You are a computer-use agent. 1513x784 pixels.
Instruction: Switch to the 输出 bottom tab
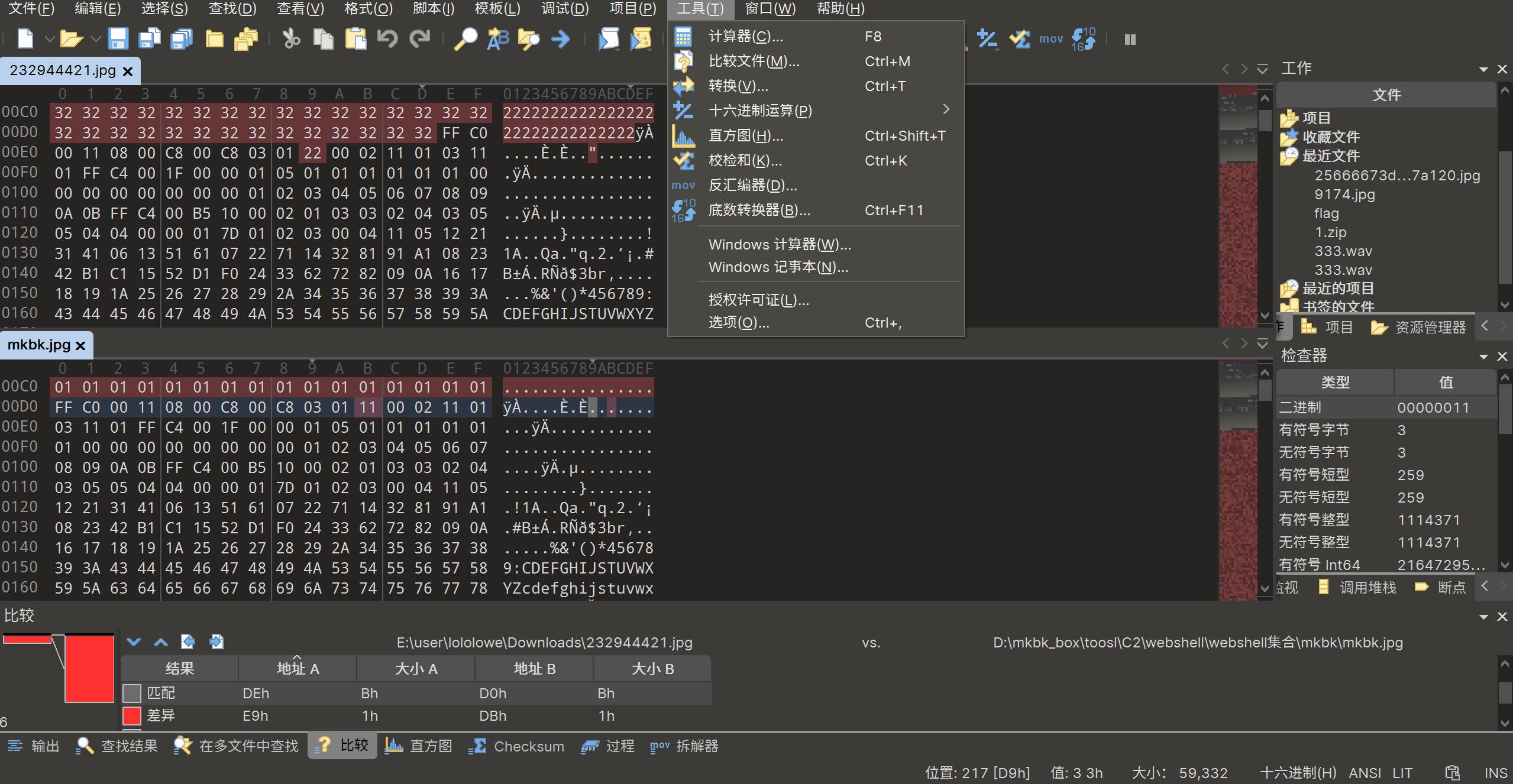click(33, 746)
